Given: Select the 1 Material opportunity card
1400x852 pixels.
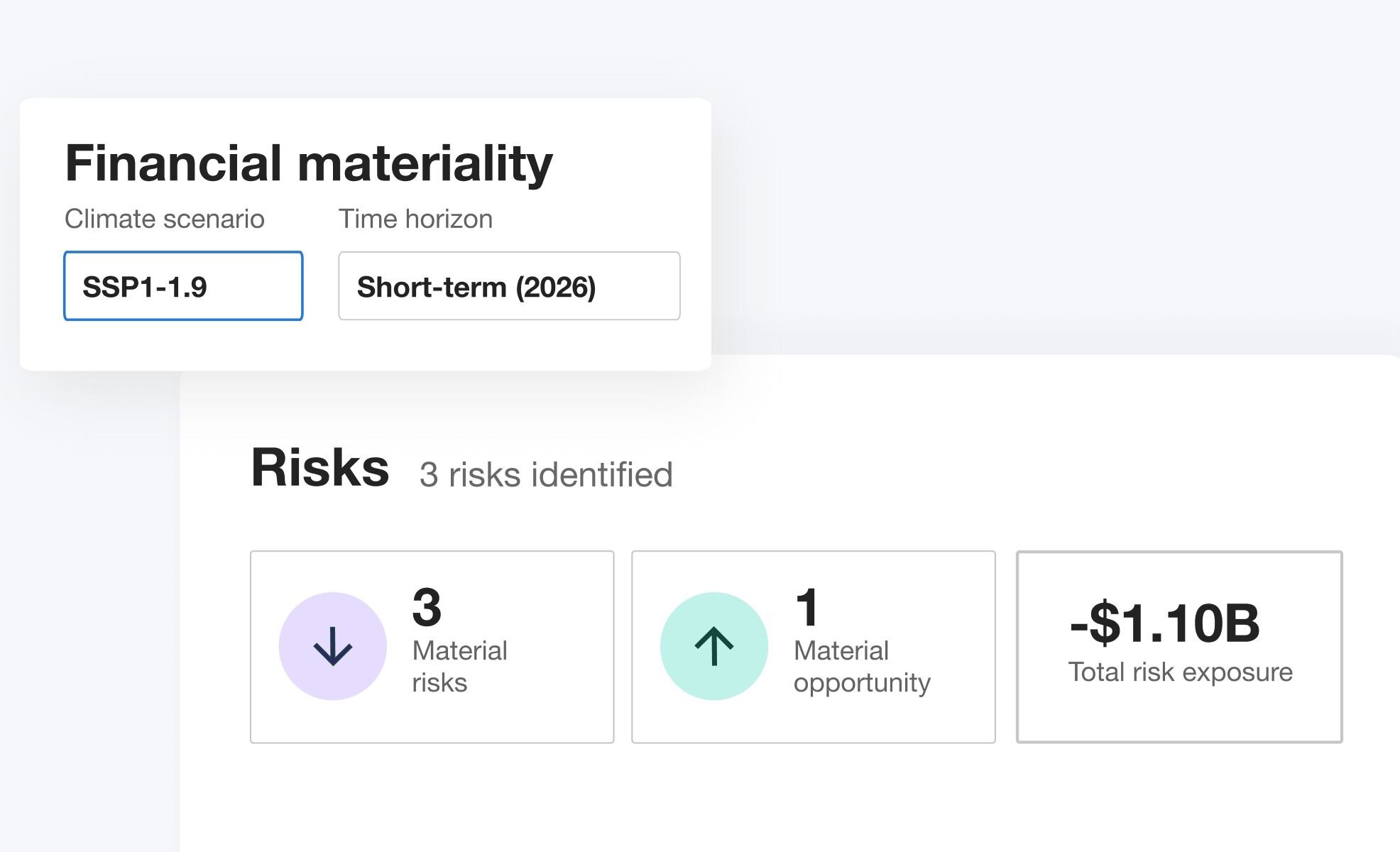Looking at the screenshot, I should [814, 647].
